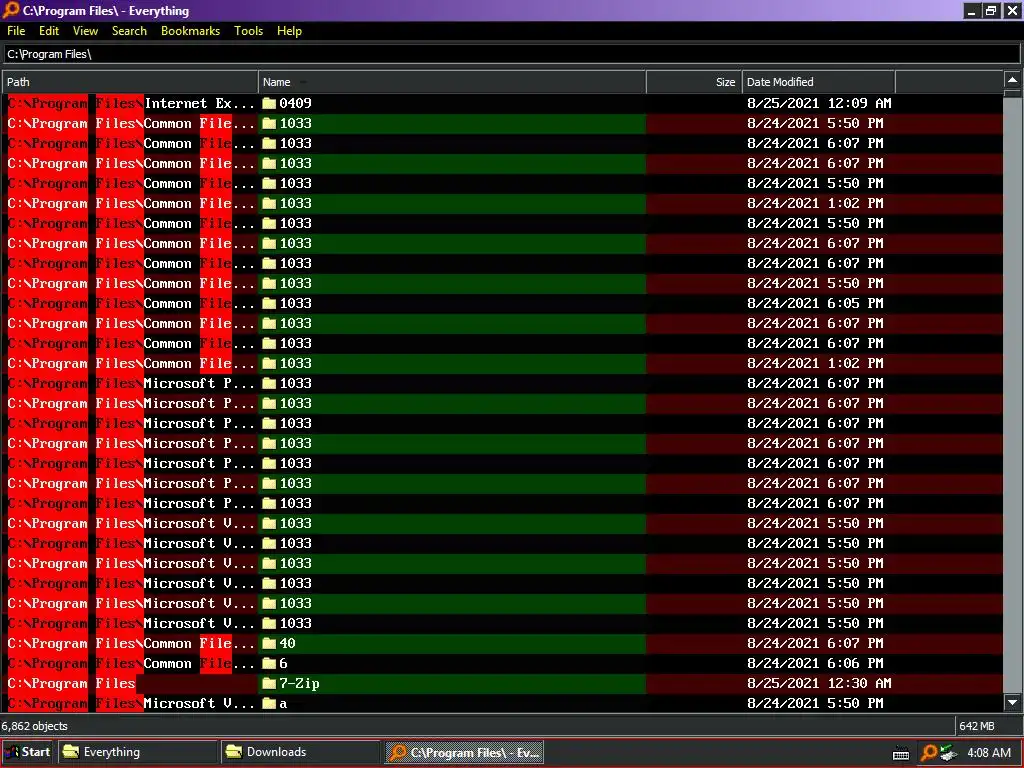Click the C:\Program Files\ - Ev... taskbar button
This screenshot has height=768, width=1024.
tap(464, 752)
